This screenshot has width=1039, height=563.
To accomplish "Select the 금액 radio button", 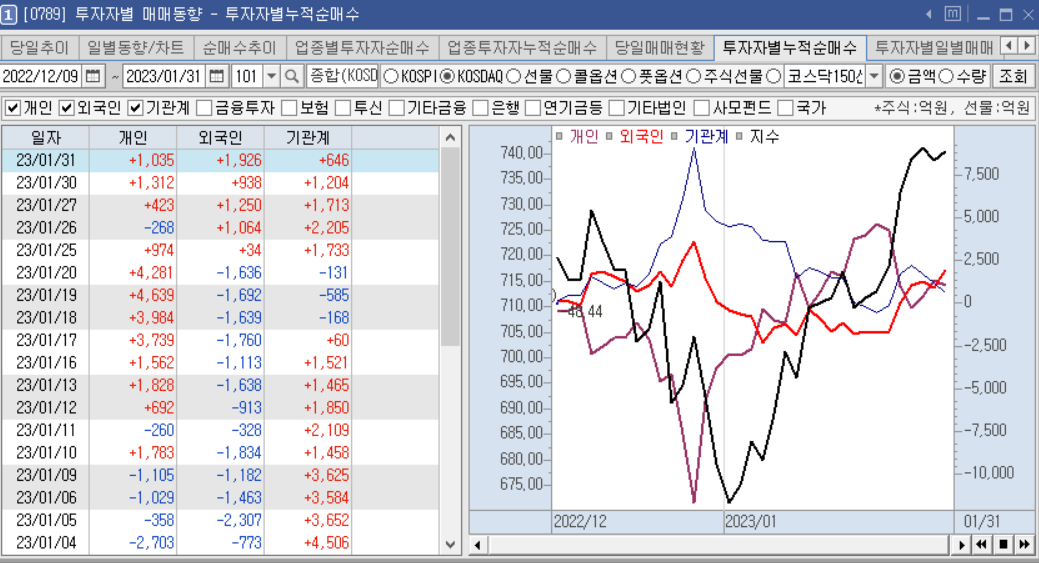I will pos(897,77).
